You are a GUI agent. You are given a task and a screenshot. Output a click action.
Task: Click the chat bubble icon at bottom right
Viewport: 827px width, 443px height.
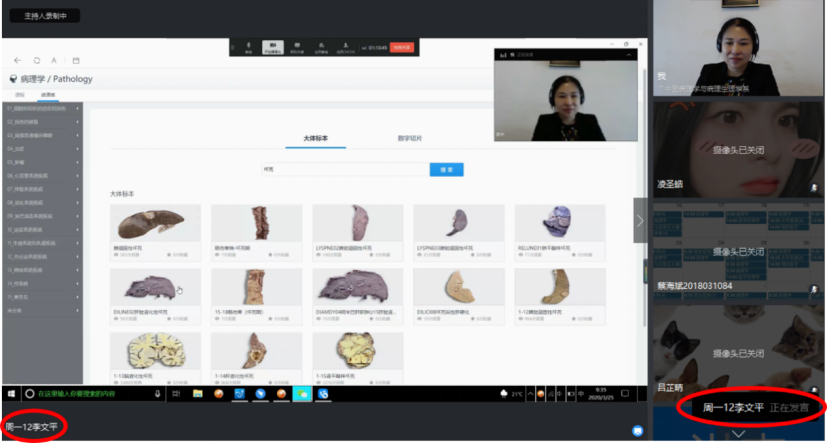pos(637,430)
